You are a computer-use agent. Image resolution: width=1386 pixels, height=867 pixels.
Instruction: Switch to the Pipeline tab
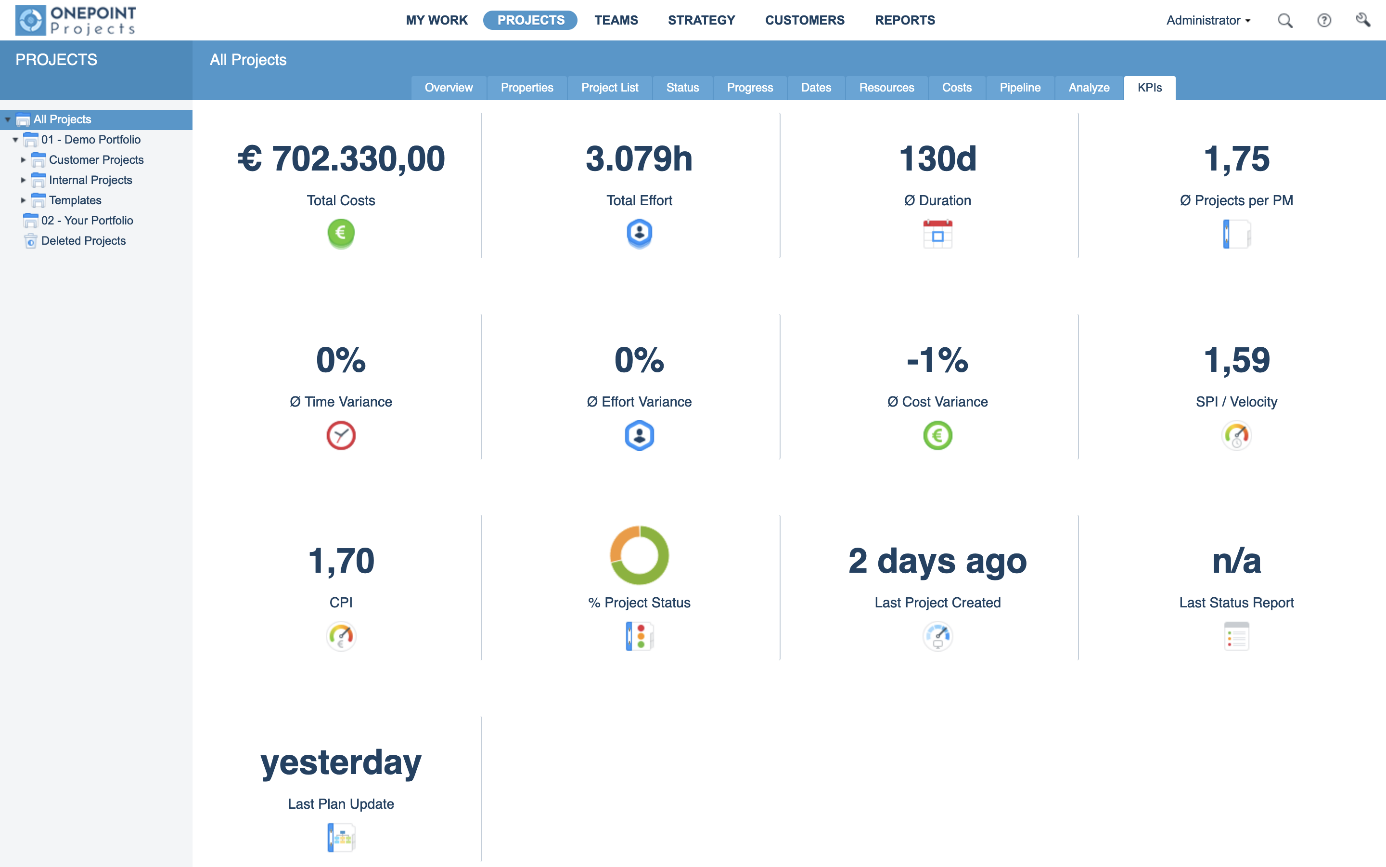1020,88
